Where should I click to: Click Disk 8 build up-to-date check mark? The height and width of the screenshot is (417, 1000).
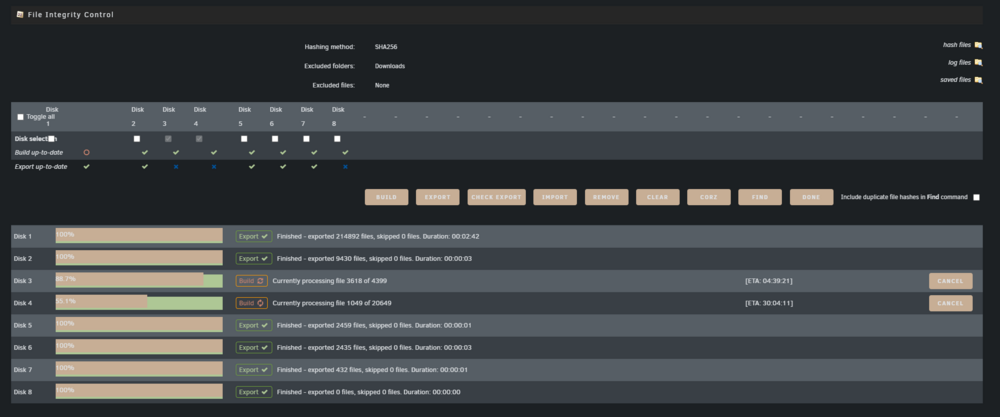[x=345, y=152]
